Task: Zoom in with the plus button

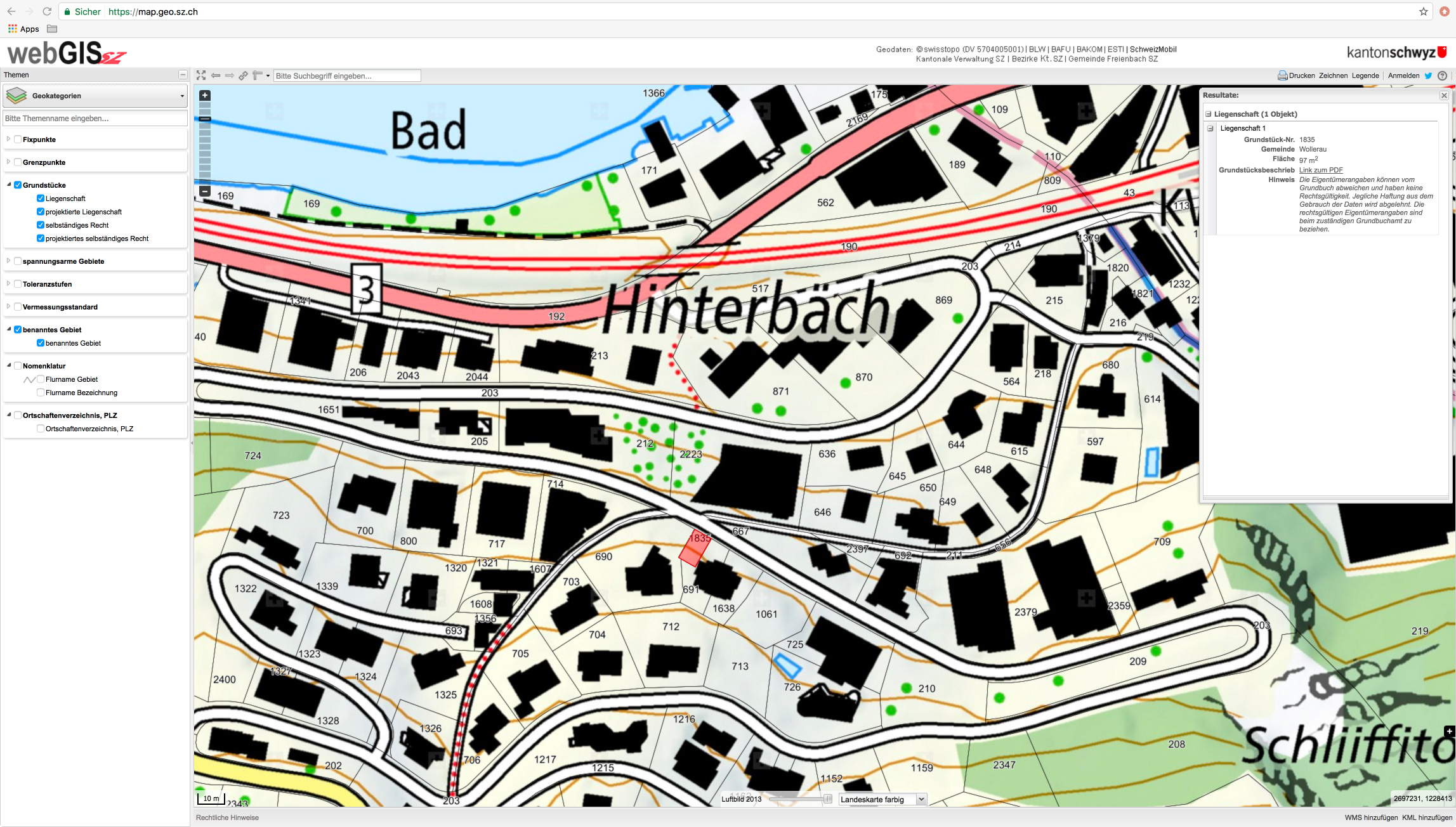Action: [x=204, y=96]
